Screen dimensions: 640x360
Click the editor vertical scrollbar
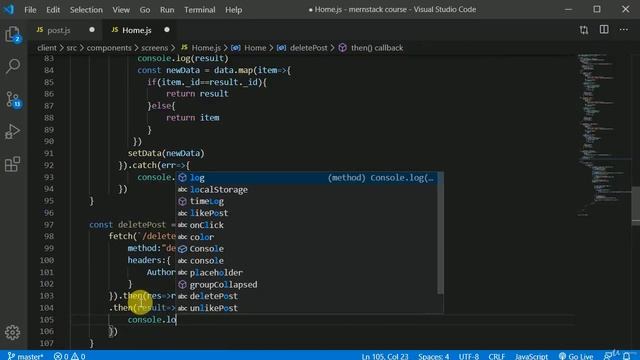point(636,206)
